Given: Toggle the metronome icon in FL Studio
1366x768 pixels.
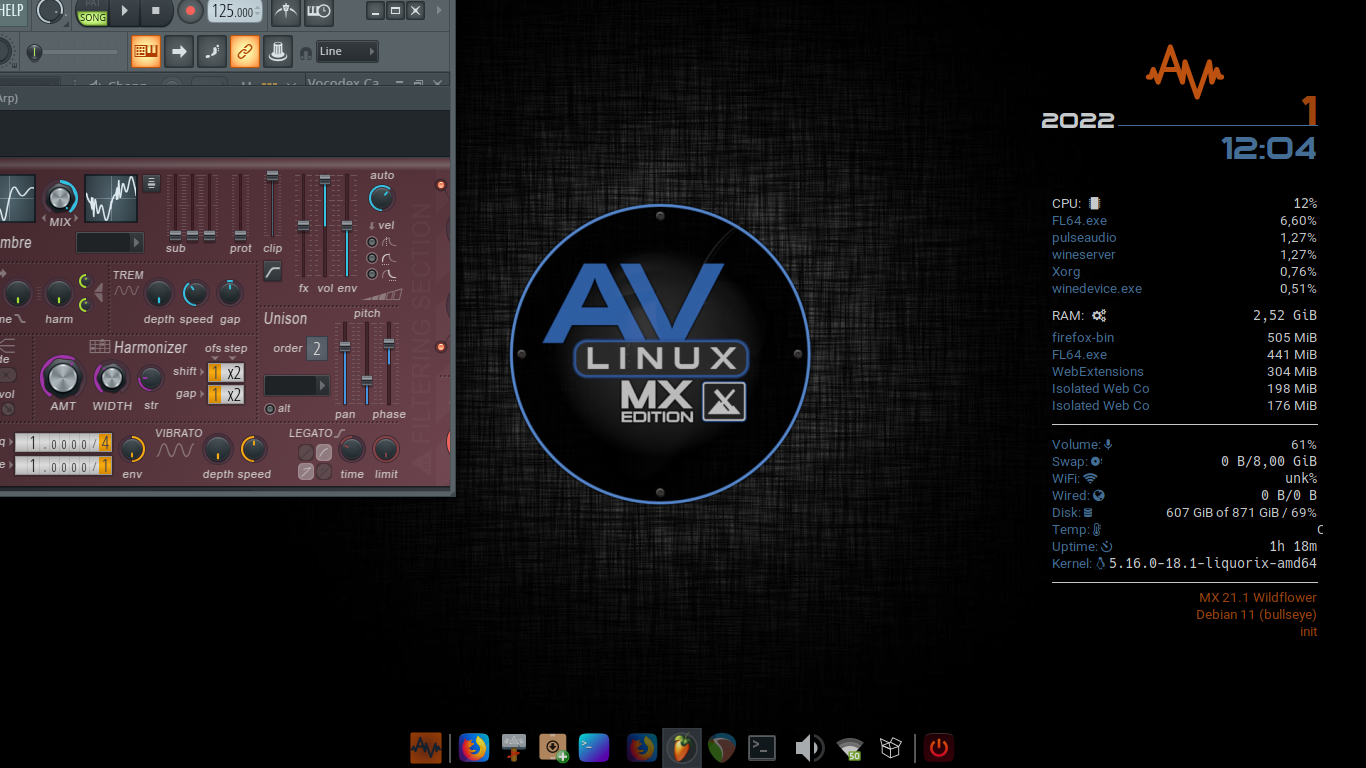Looking at the screenshot, I should tap(286, 12).
